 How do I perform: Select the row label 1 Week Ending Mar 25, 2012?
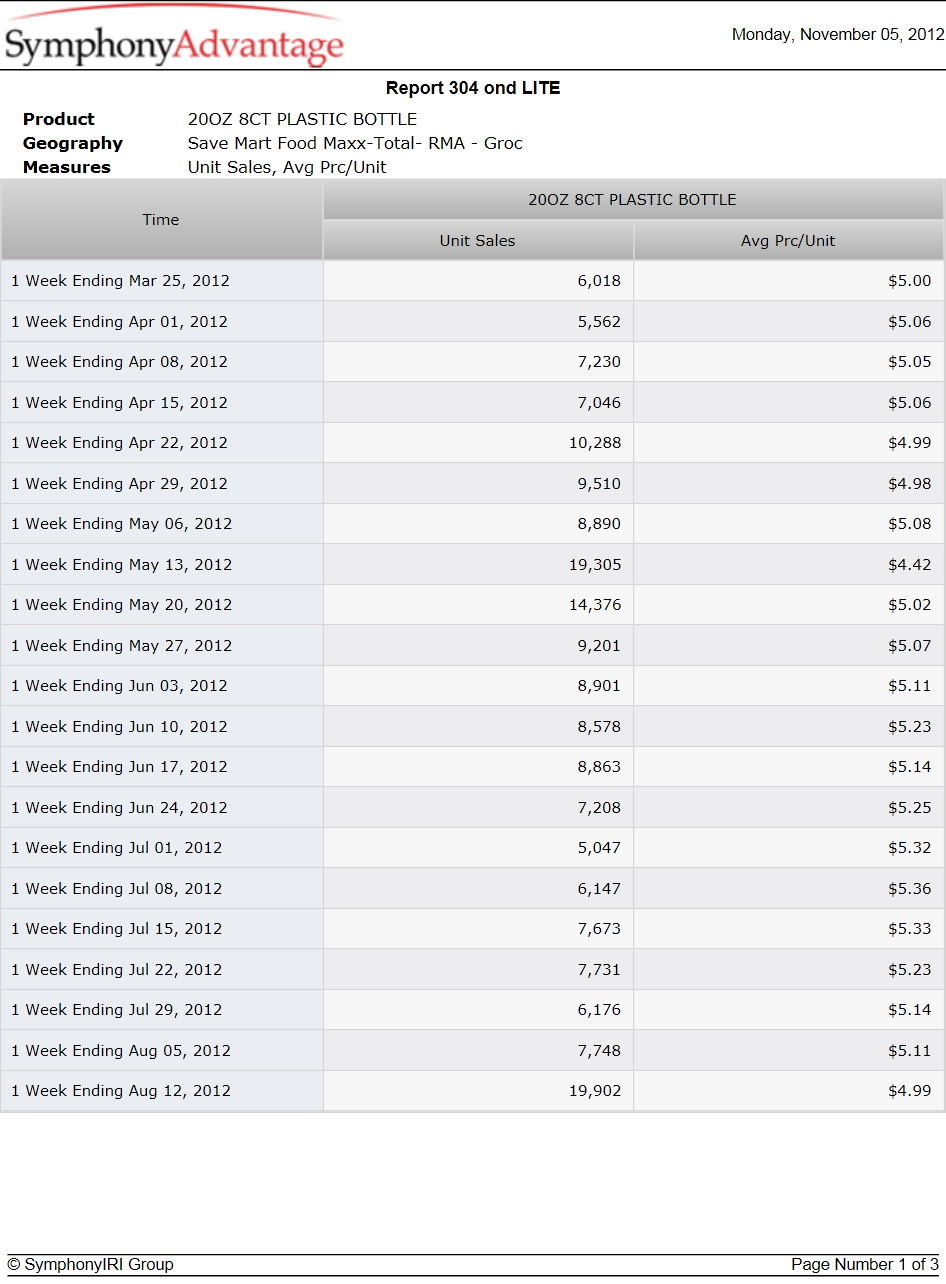coord(120,281)
